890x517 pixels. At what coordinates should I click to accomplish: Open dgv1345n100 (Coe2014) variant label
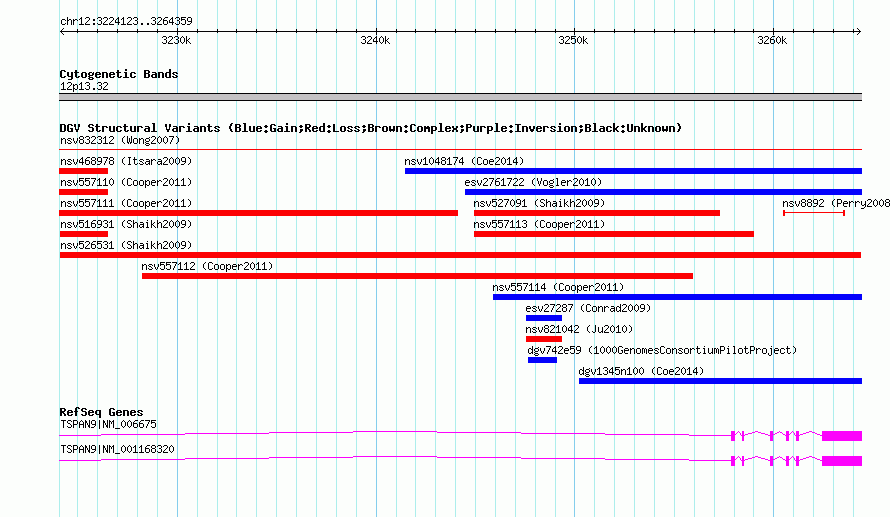tap(641, 371)
